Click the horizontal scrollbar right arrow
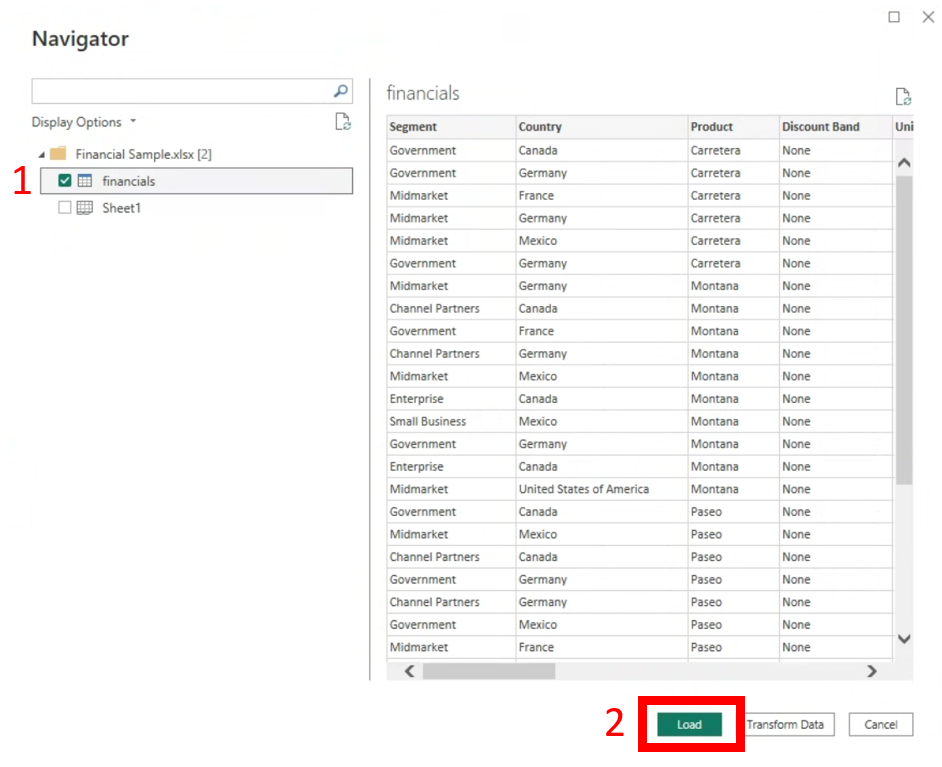Screen dimensions: 942x767 click(x=872, y=671)
